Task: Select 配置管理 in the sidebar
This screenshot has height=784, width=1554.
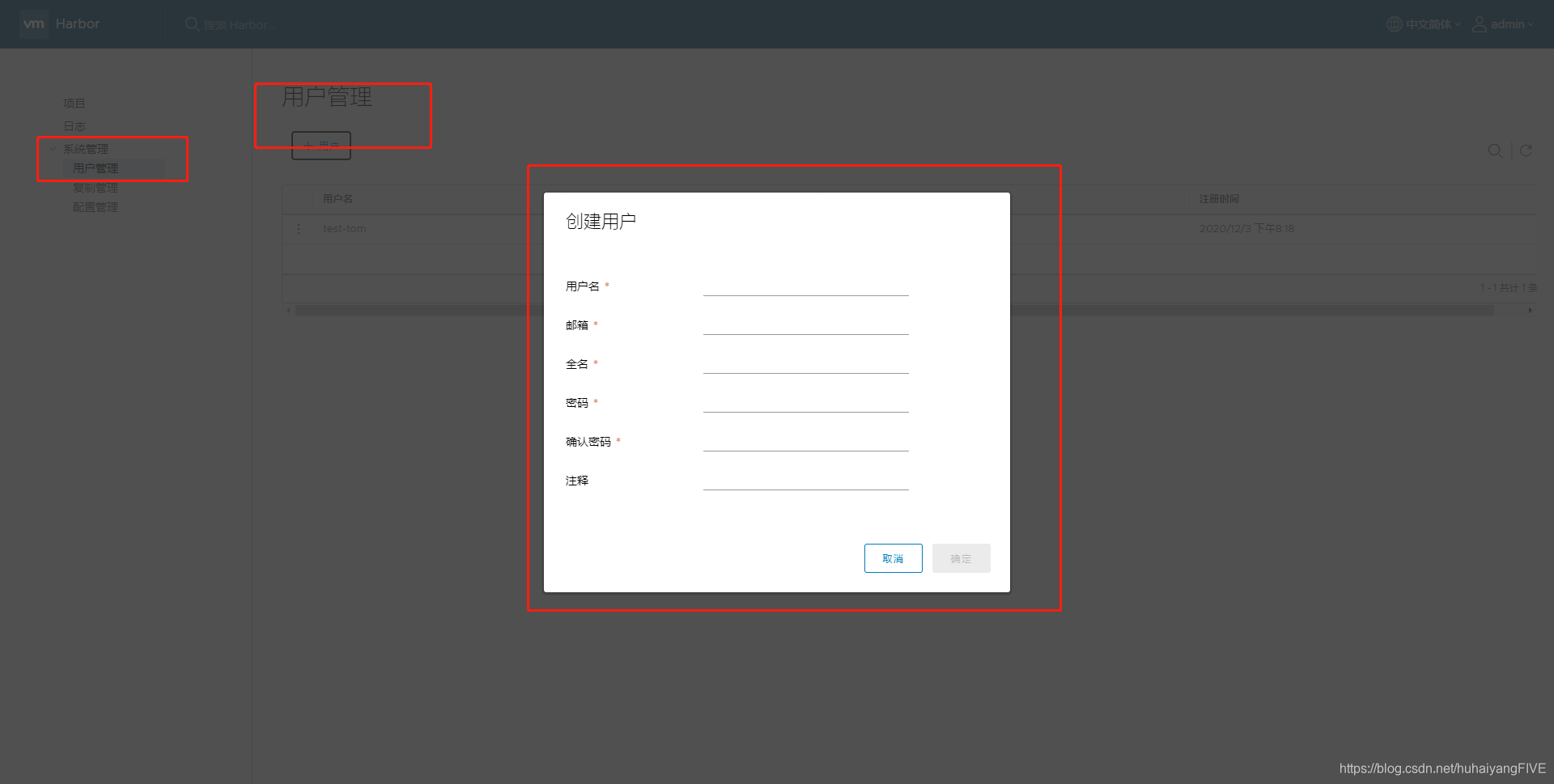Action: click(x=96, y=207)
